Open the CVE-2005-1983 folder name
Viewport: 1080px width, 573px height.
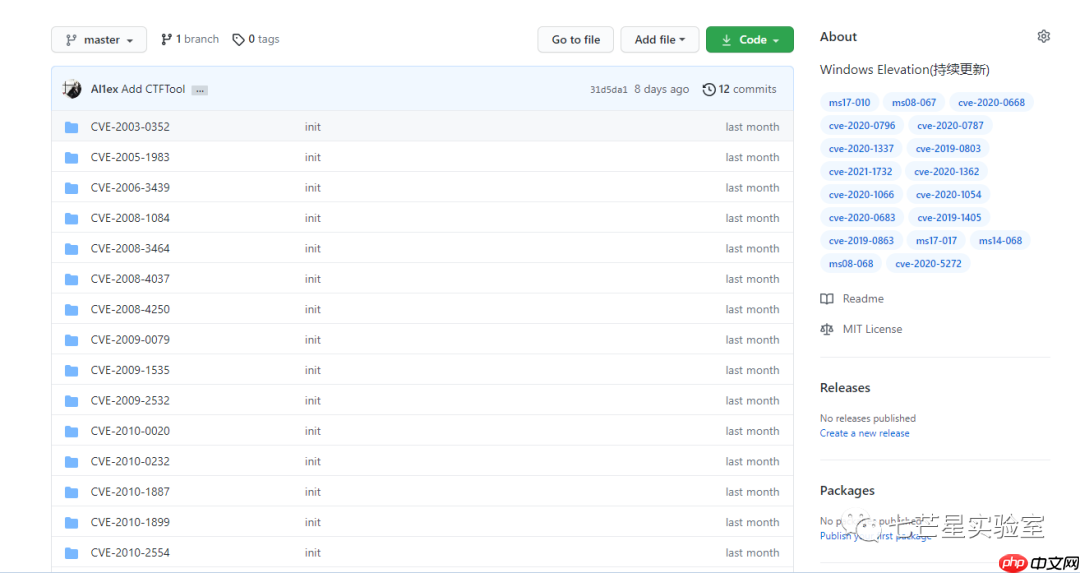click(x=130, y=157)
